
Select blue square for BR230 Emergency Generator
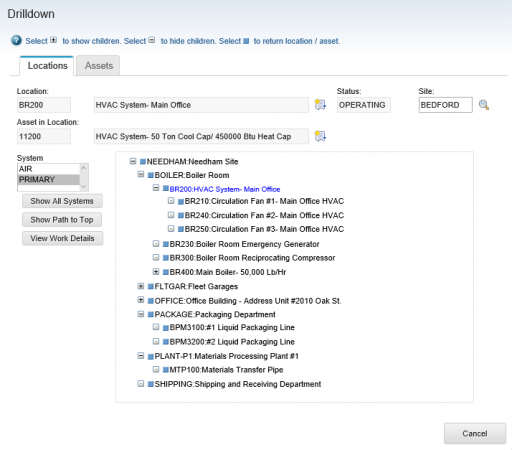point(166,244)
